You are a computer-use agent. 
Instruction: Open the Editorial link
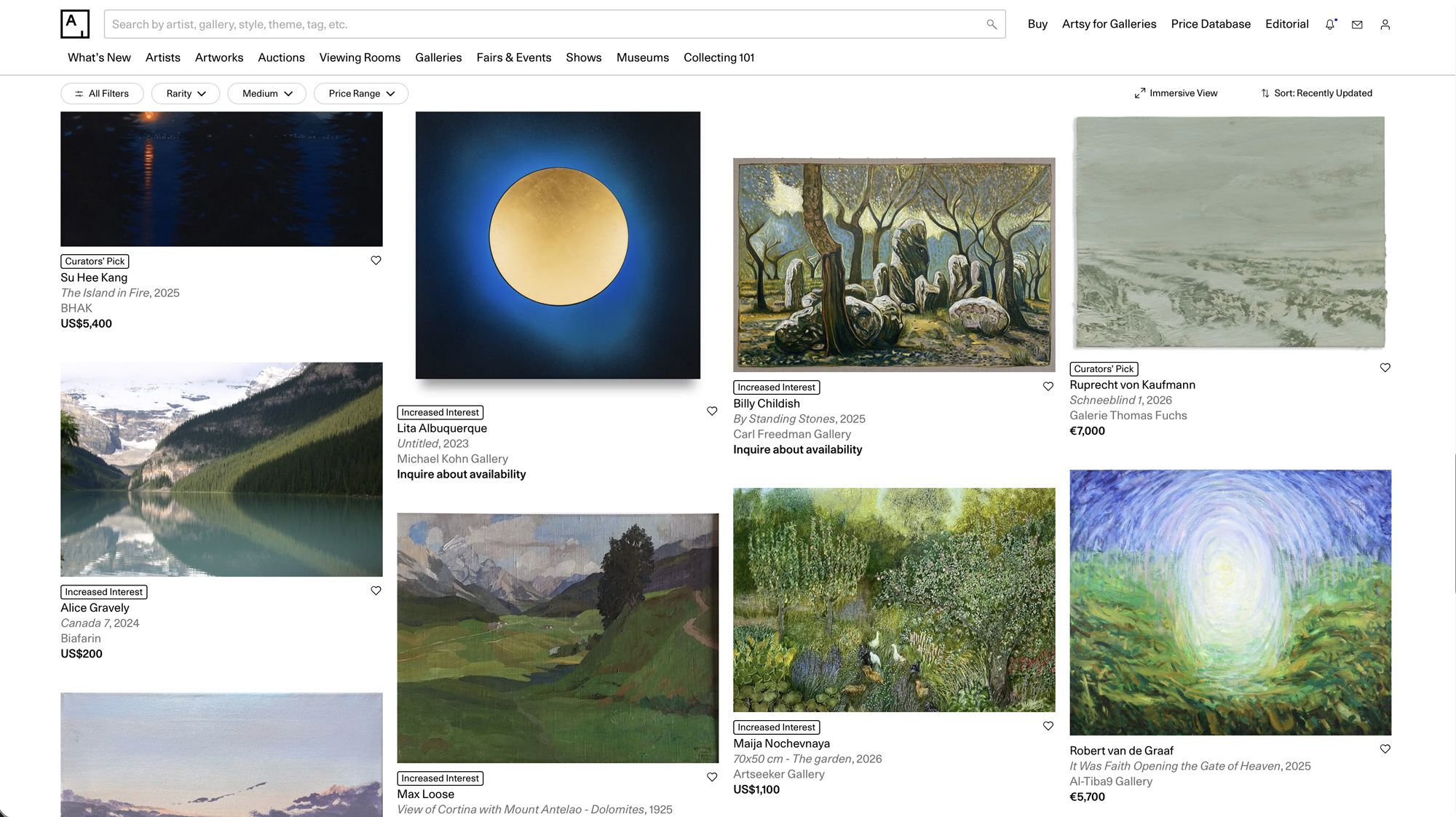pos(1286,24)
